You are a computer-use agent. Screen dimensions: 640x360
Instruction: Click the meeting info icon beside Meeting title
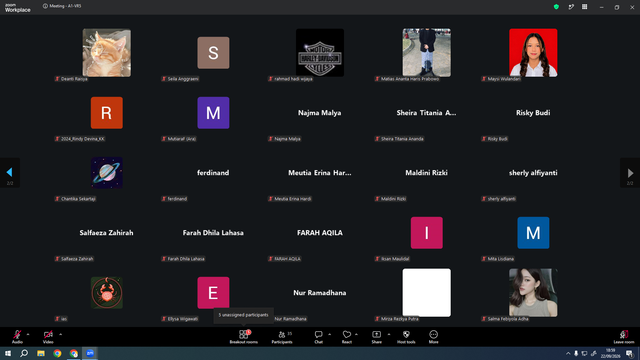(45, 6)
